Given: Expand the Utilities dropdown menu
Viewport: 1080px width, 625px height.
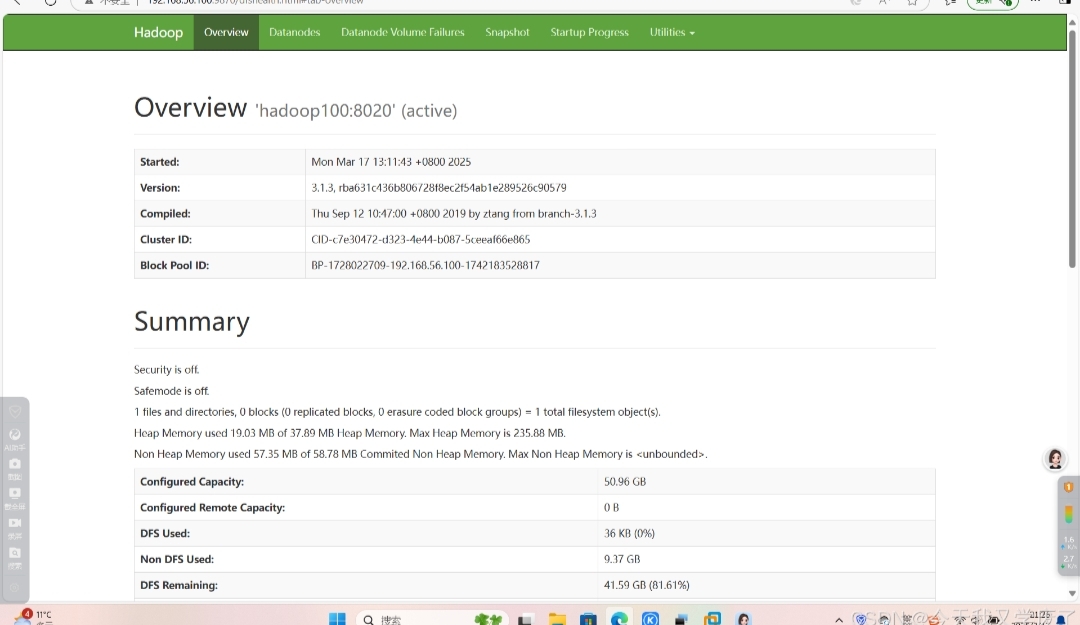Looking at the screenshot, I should coord(672,32).
